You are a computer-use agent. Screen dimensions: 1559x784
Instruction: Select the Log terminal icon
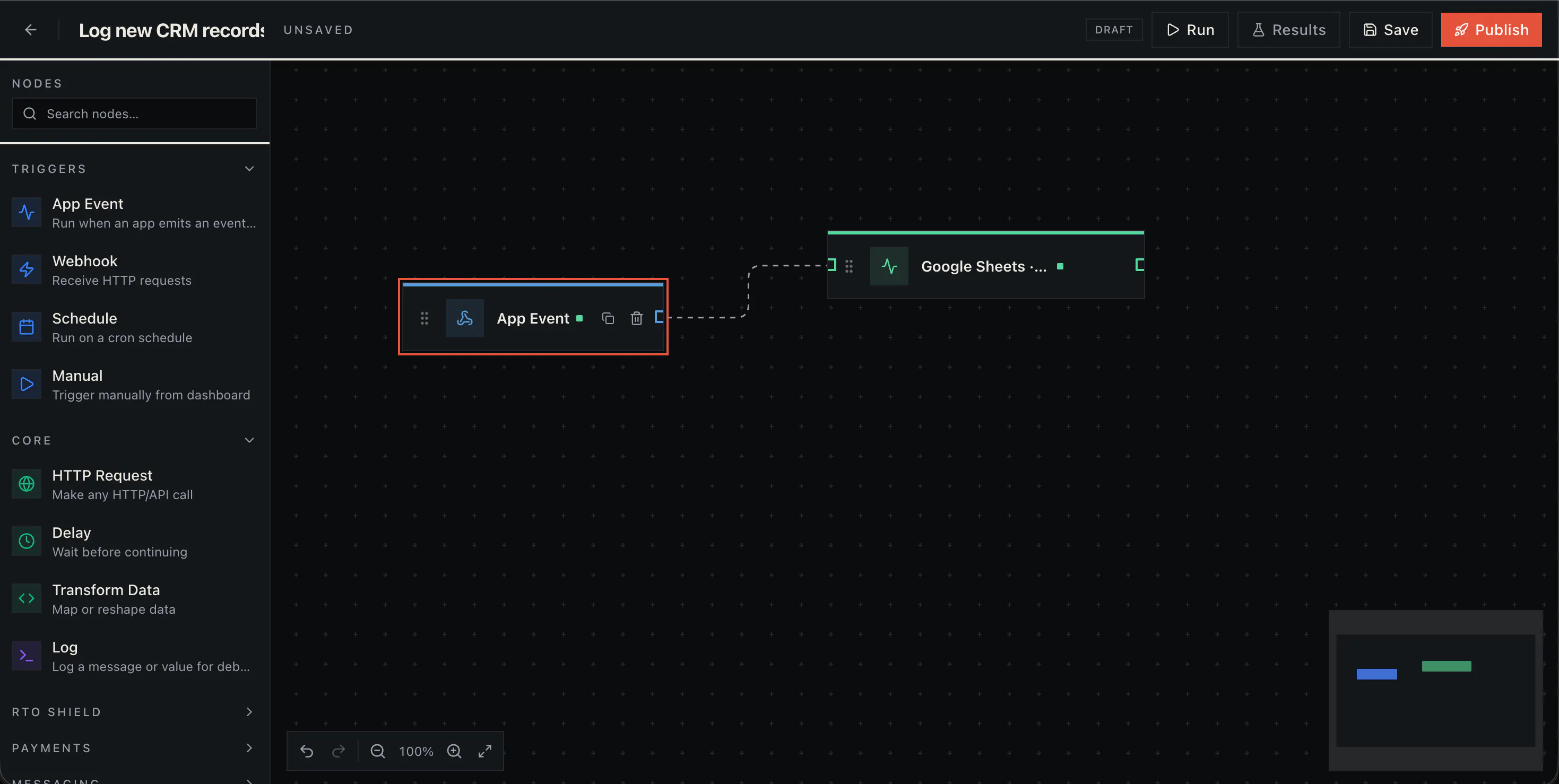click(x=27, y=656)
